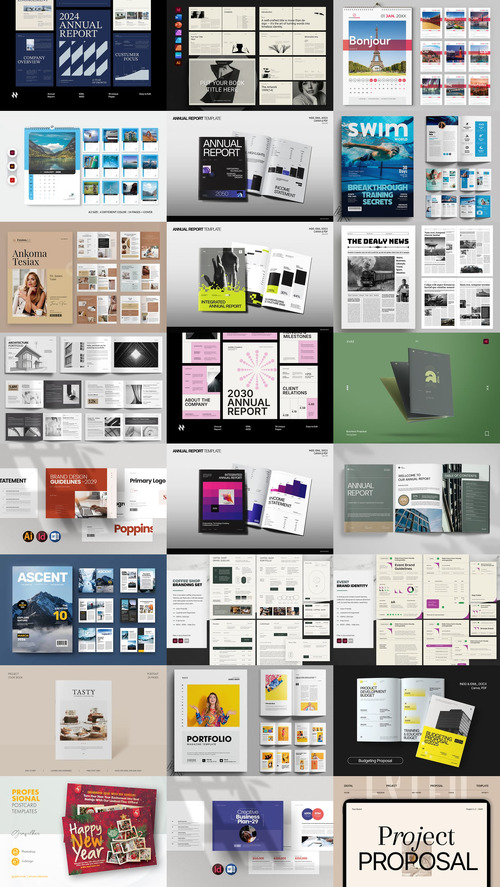Open The Dealy News newspaper template

(417, 277)
